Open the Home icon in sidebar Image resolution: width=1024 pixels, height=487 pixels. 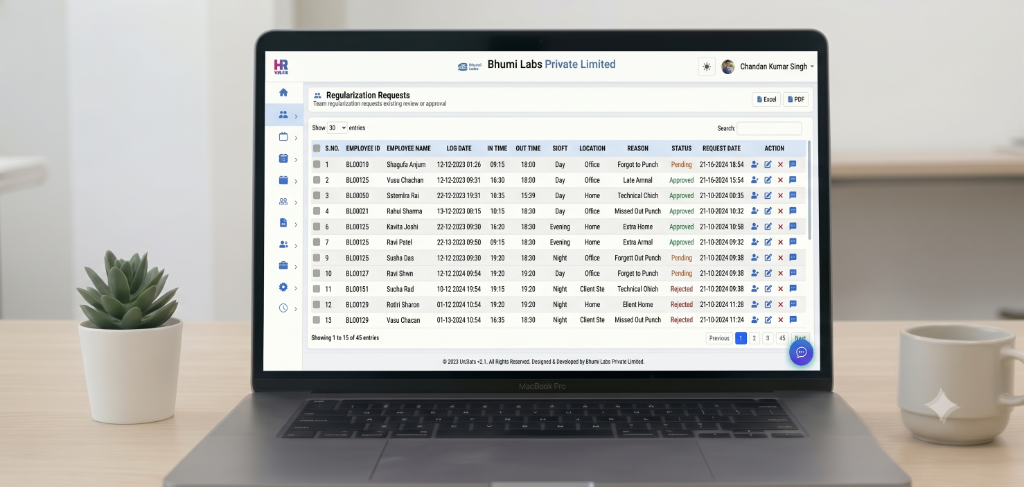pyautogui.click(x=283, y=93)
